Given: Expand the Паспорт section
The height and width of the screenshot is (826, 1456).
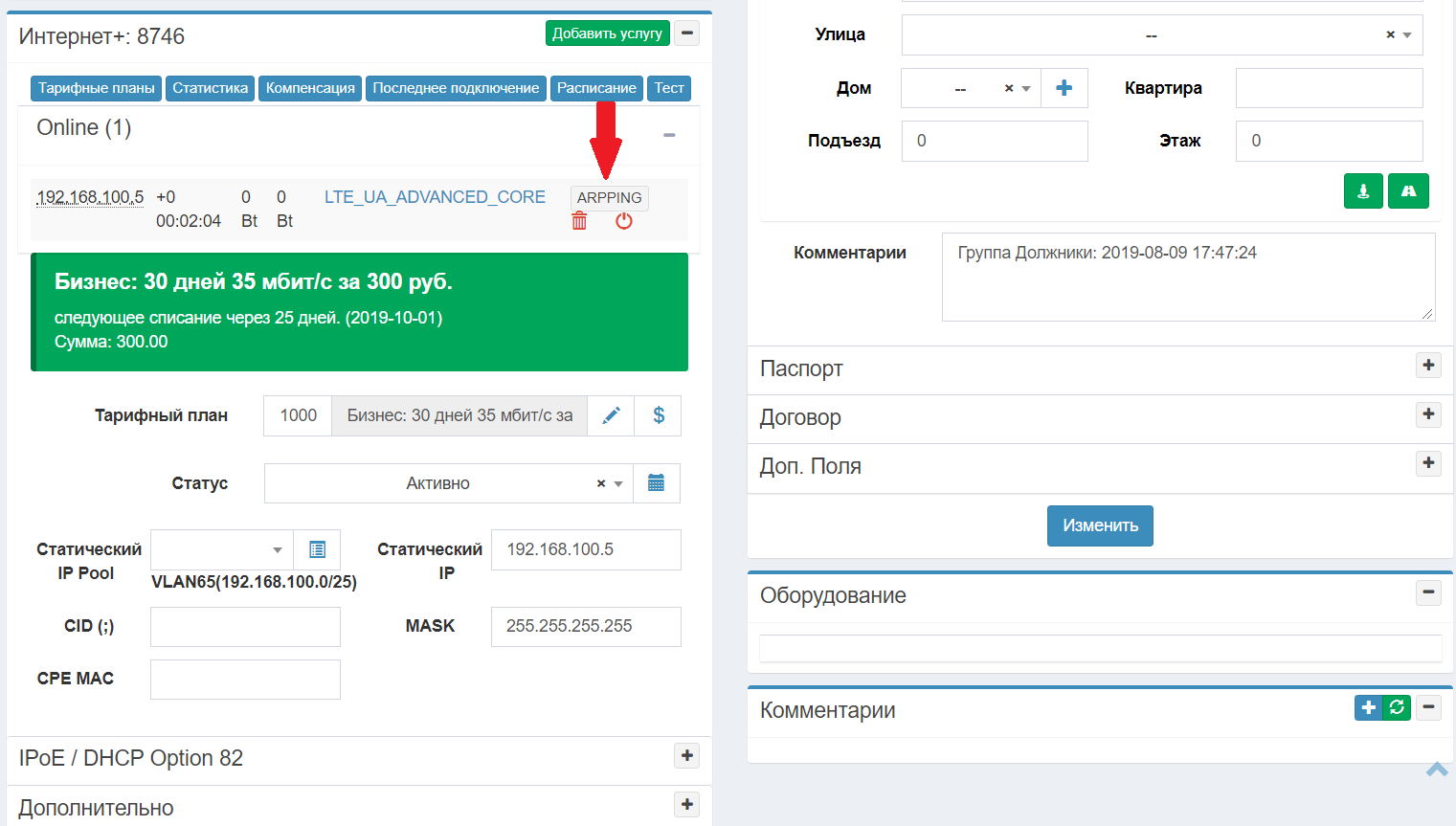Looking at the screenshot, I should [1428, 366].
